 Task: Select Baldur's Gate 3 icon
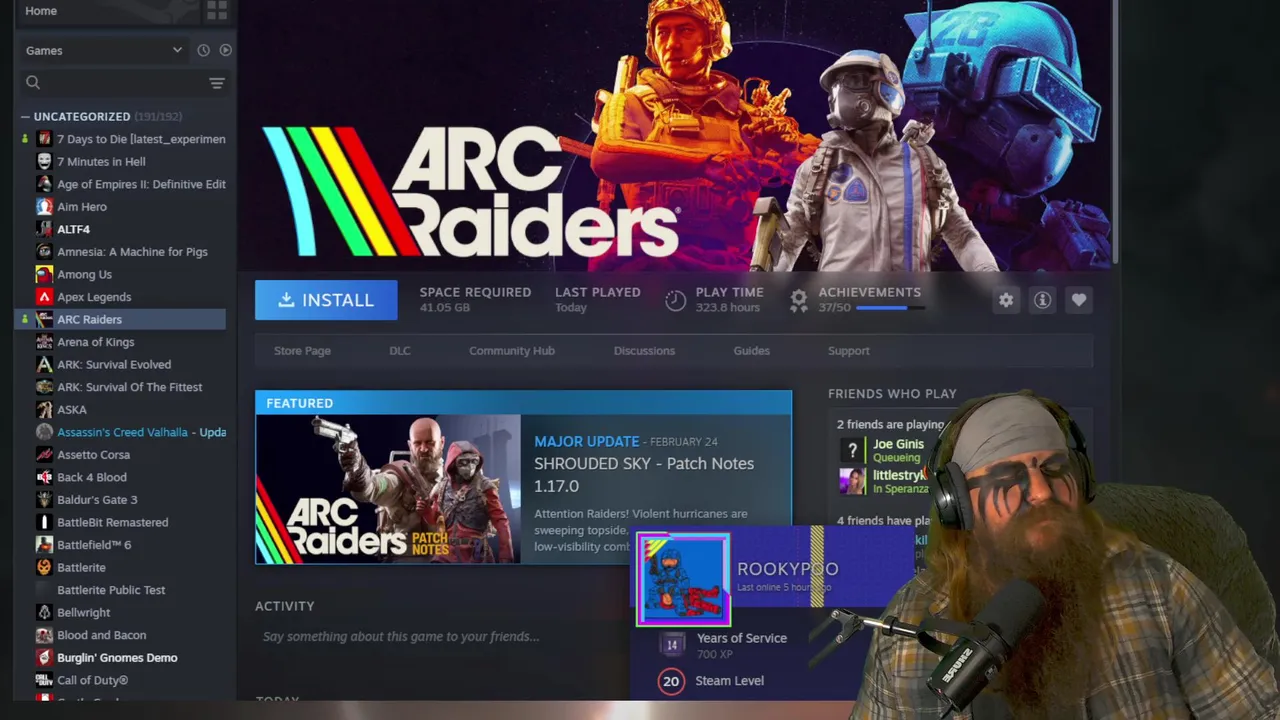pos(44,499)
